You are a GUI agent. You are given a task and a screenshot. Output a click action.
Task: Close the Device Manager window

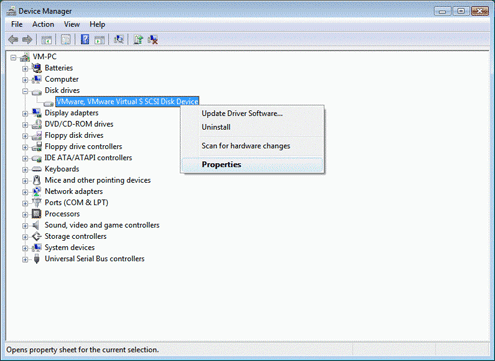[x=480, y=11]
